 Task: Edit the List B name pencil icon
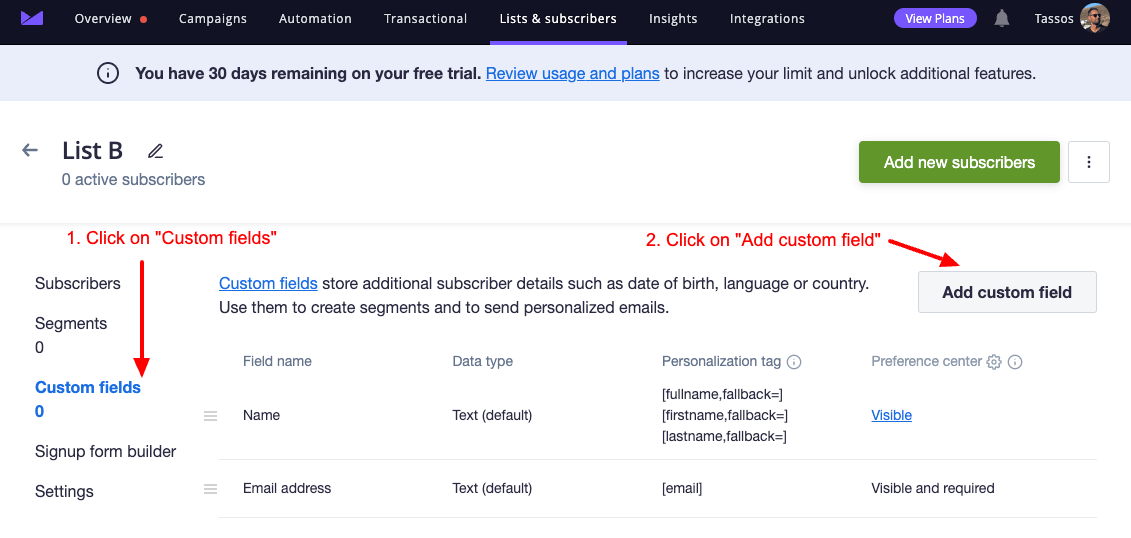click(155, 151)
